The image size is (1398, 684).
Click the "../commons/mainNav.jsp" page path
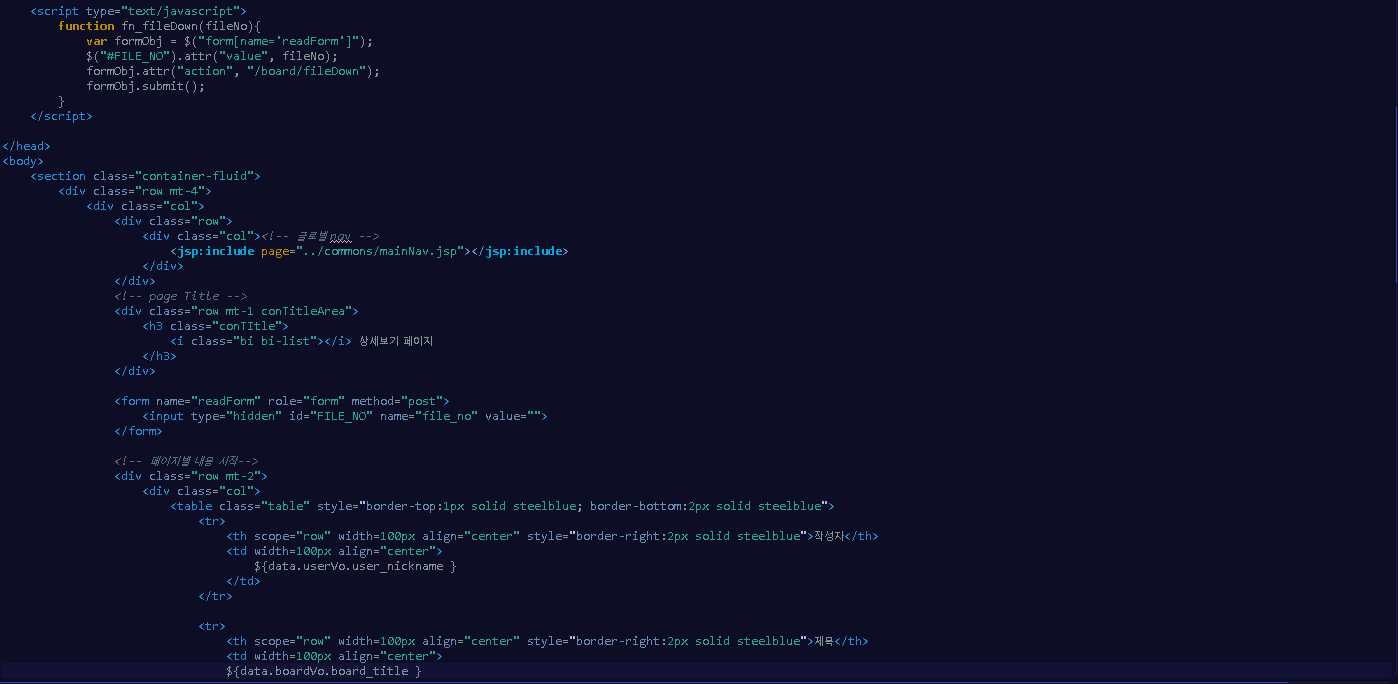380,251
